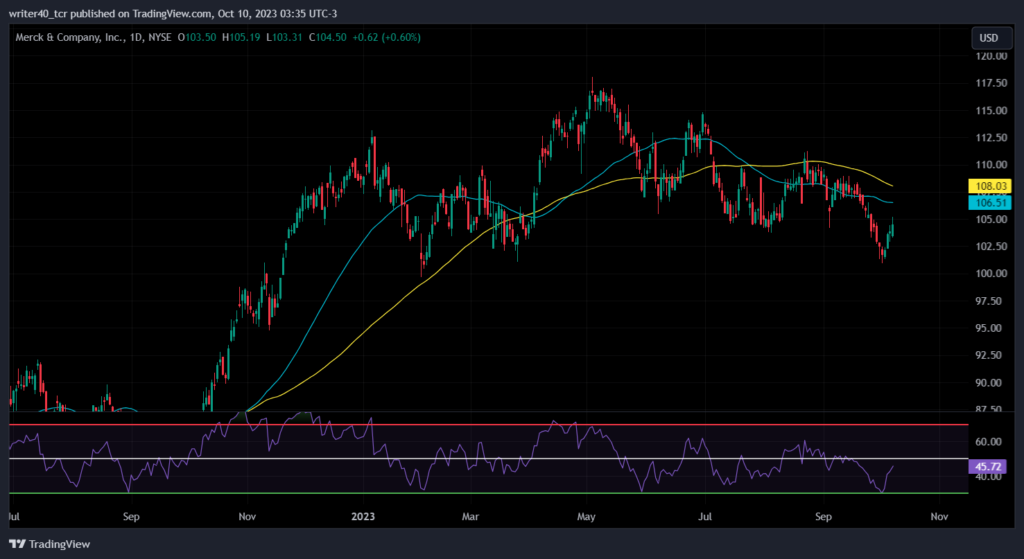
Task: Click the 110.00 price axis label
Action: tap(991, 165)
